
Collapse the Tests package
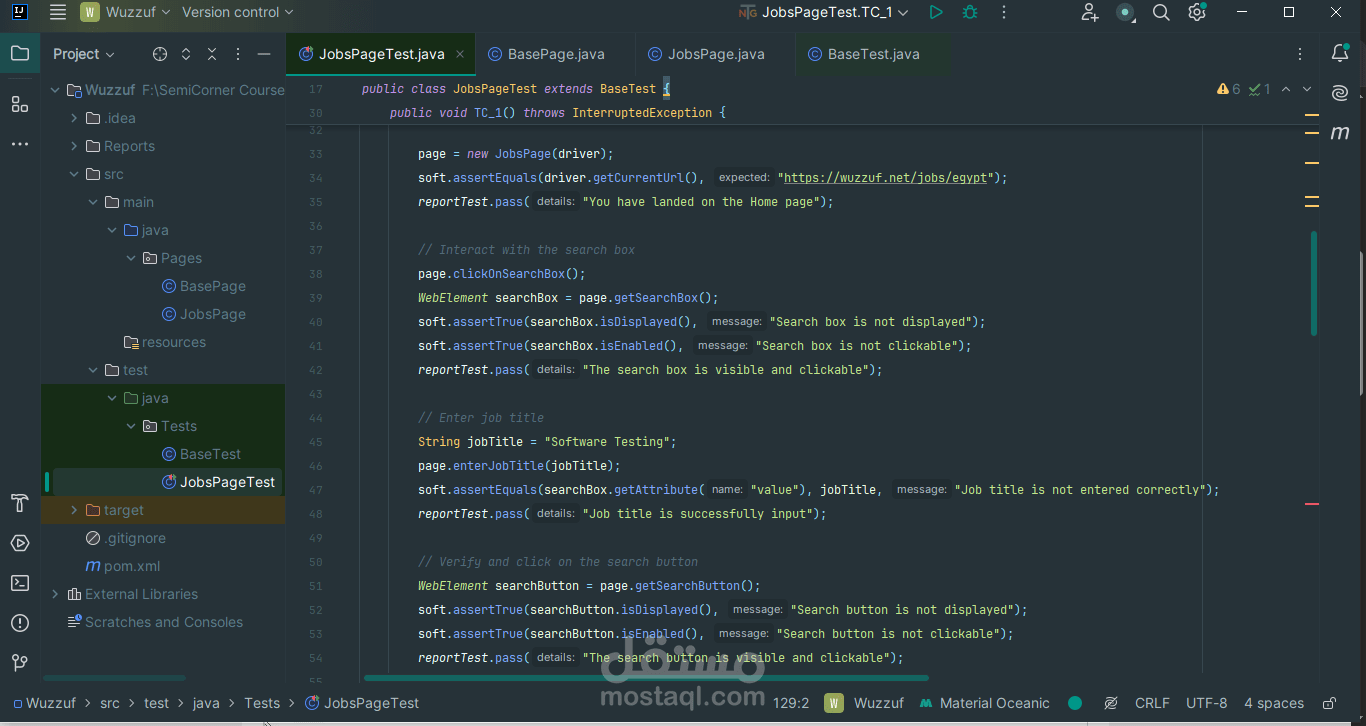tap(131, 426)
